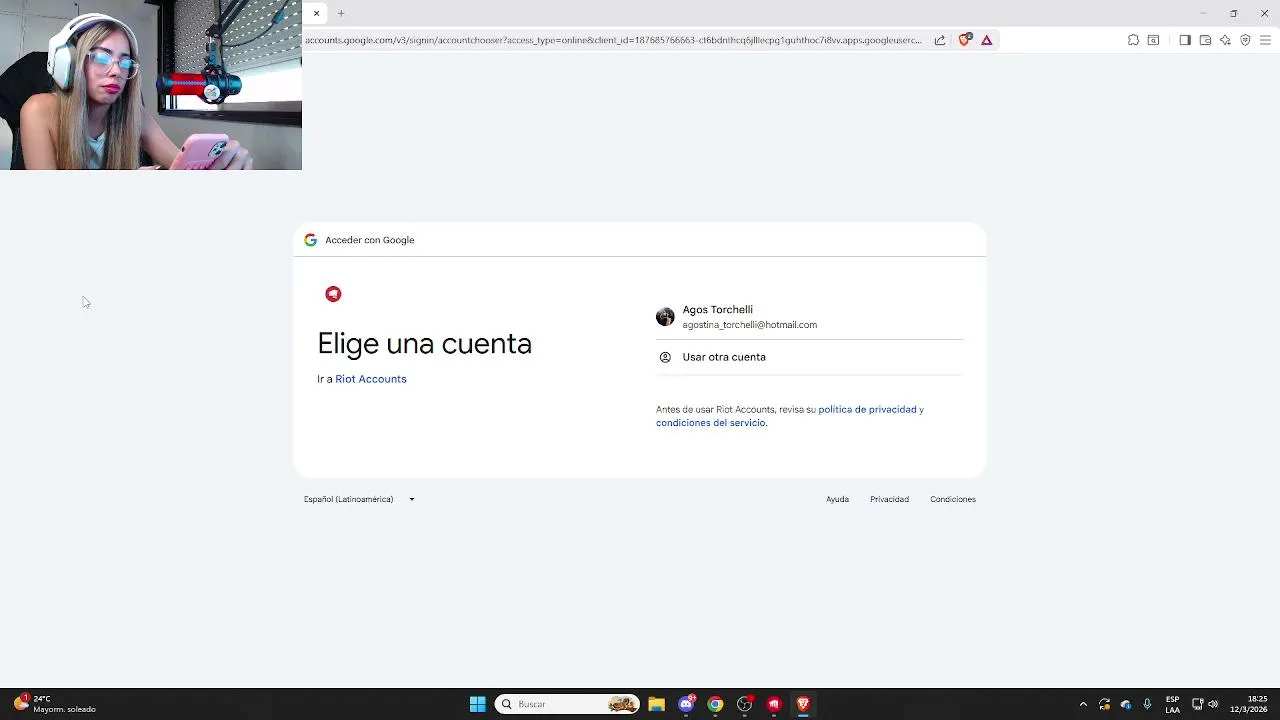Open the network tray icon

1197,704
